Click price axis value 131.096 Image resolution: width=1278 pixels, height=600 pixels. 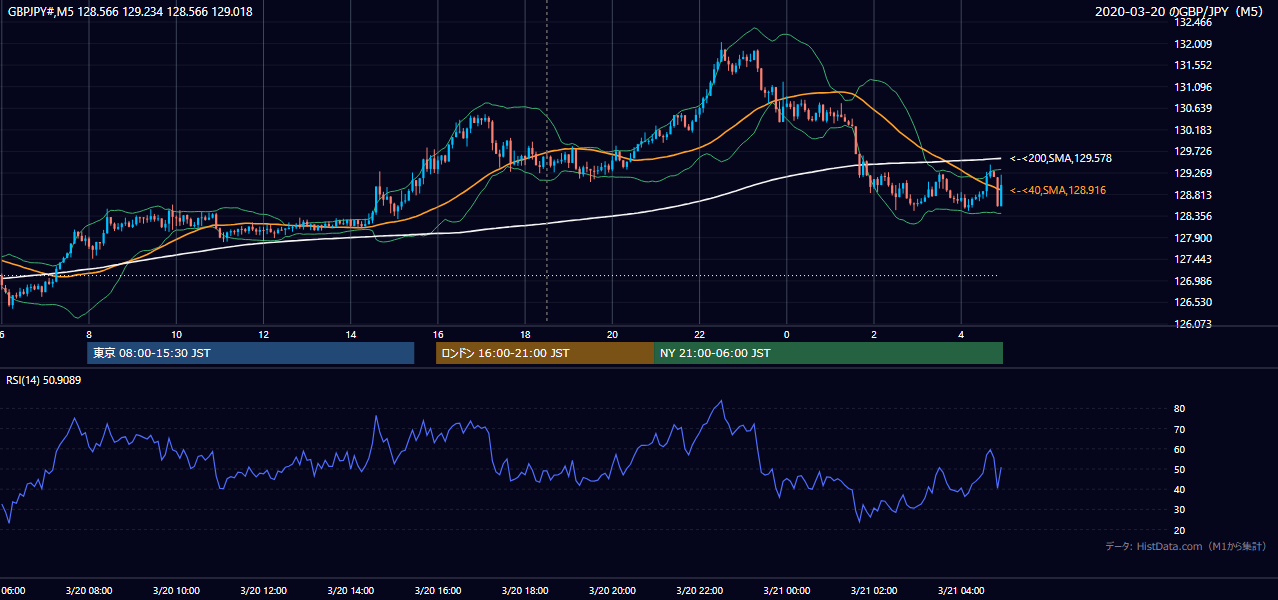(1193, 87)
